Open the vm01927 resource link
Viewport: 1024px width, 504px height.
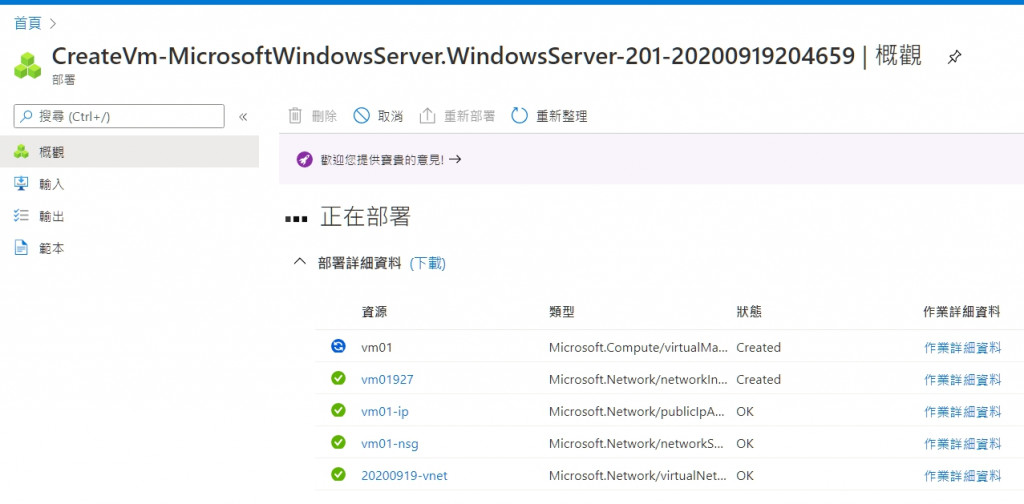387,379
